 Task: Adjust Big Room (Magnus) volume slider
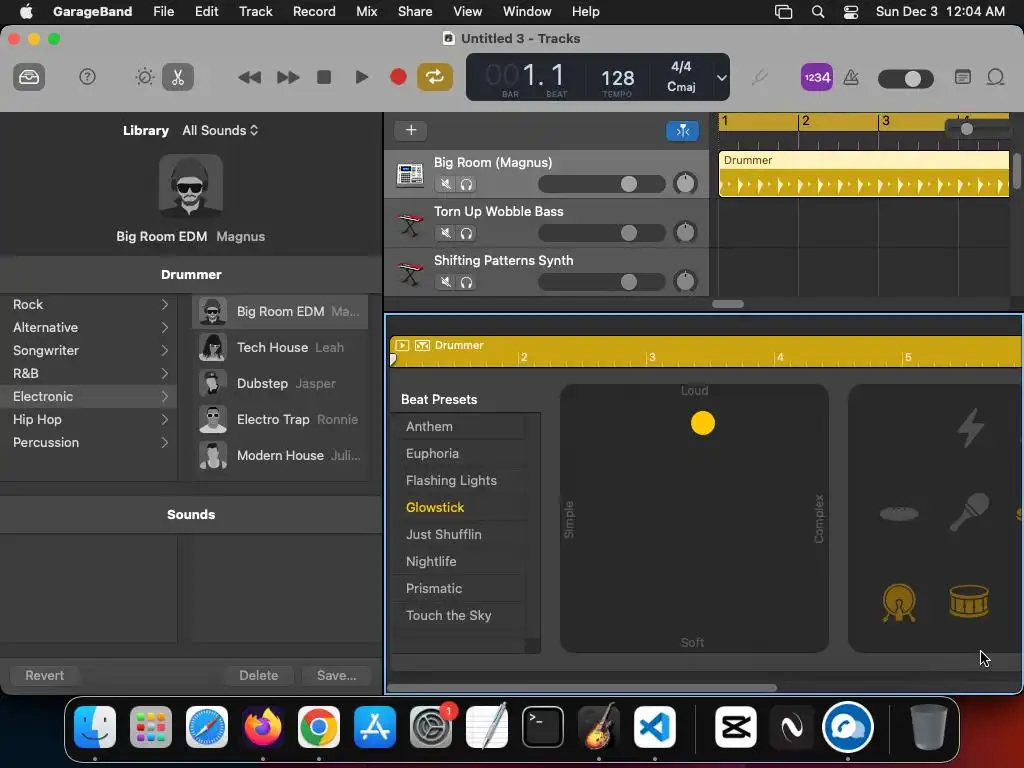[x=601, y=184]
